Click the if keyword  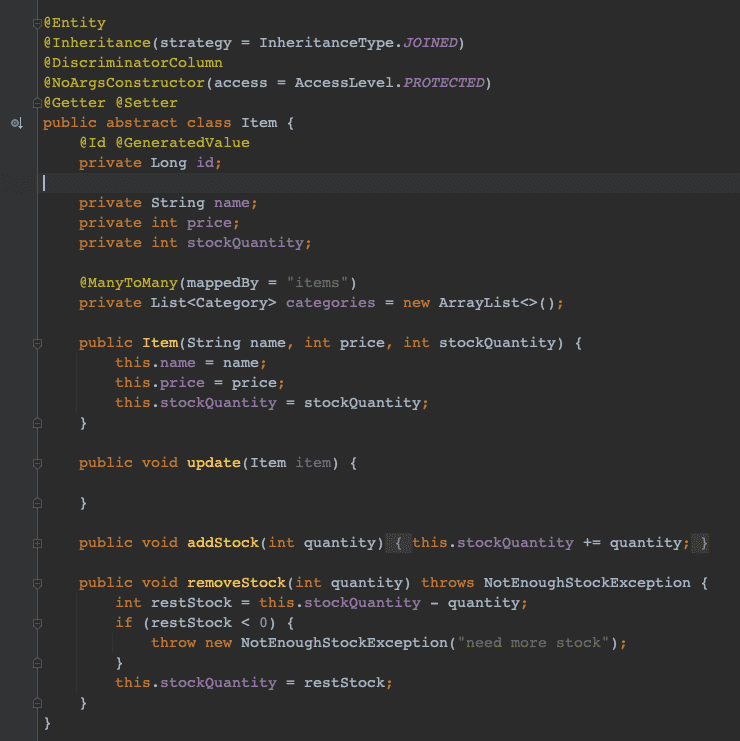click(x=124, y=623)
